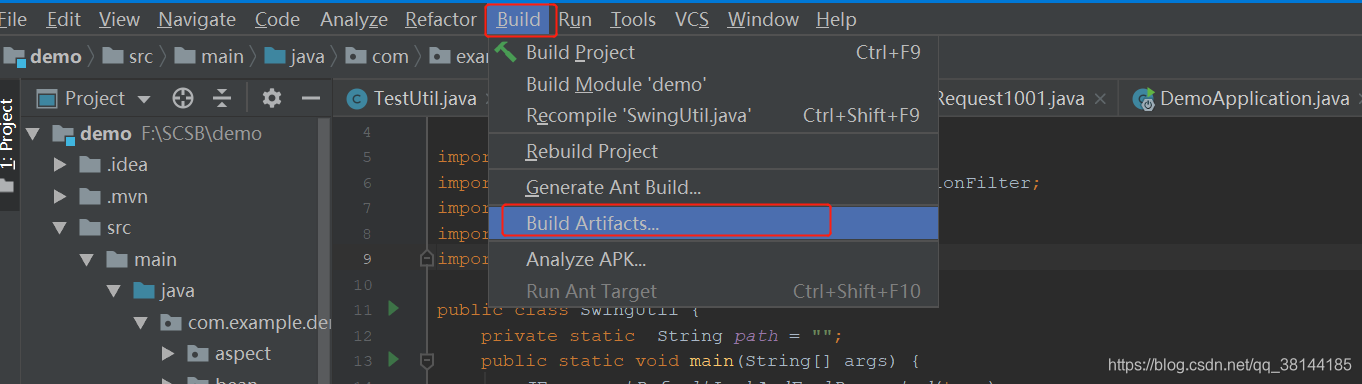Collapse the demo project root node

pyautogui.click(x=32, y=133)
